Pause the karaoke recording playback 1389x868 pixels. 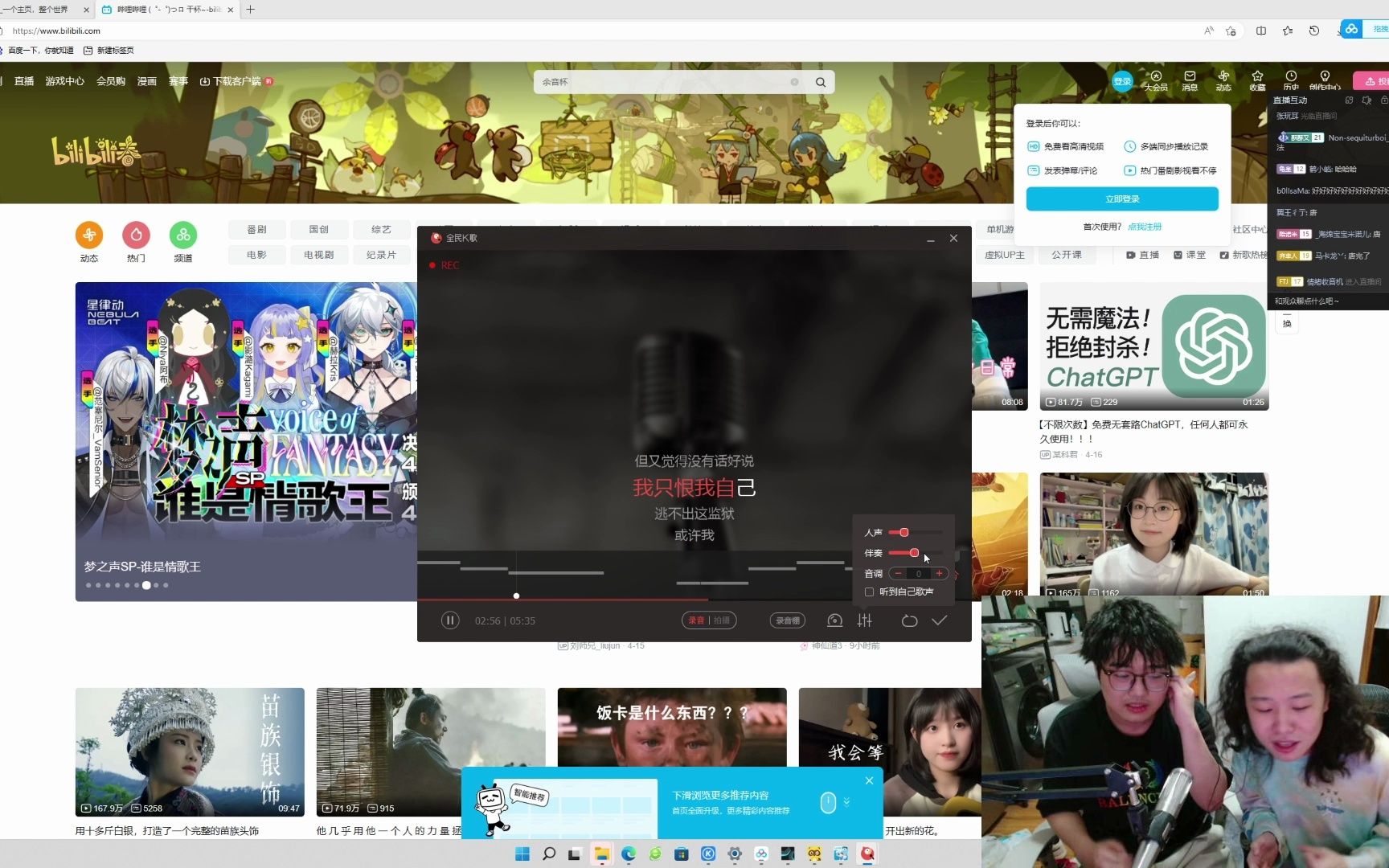click(450, 620)
